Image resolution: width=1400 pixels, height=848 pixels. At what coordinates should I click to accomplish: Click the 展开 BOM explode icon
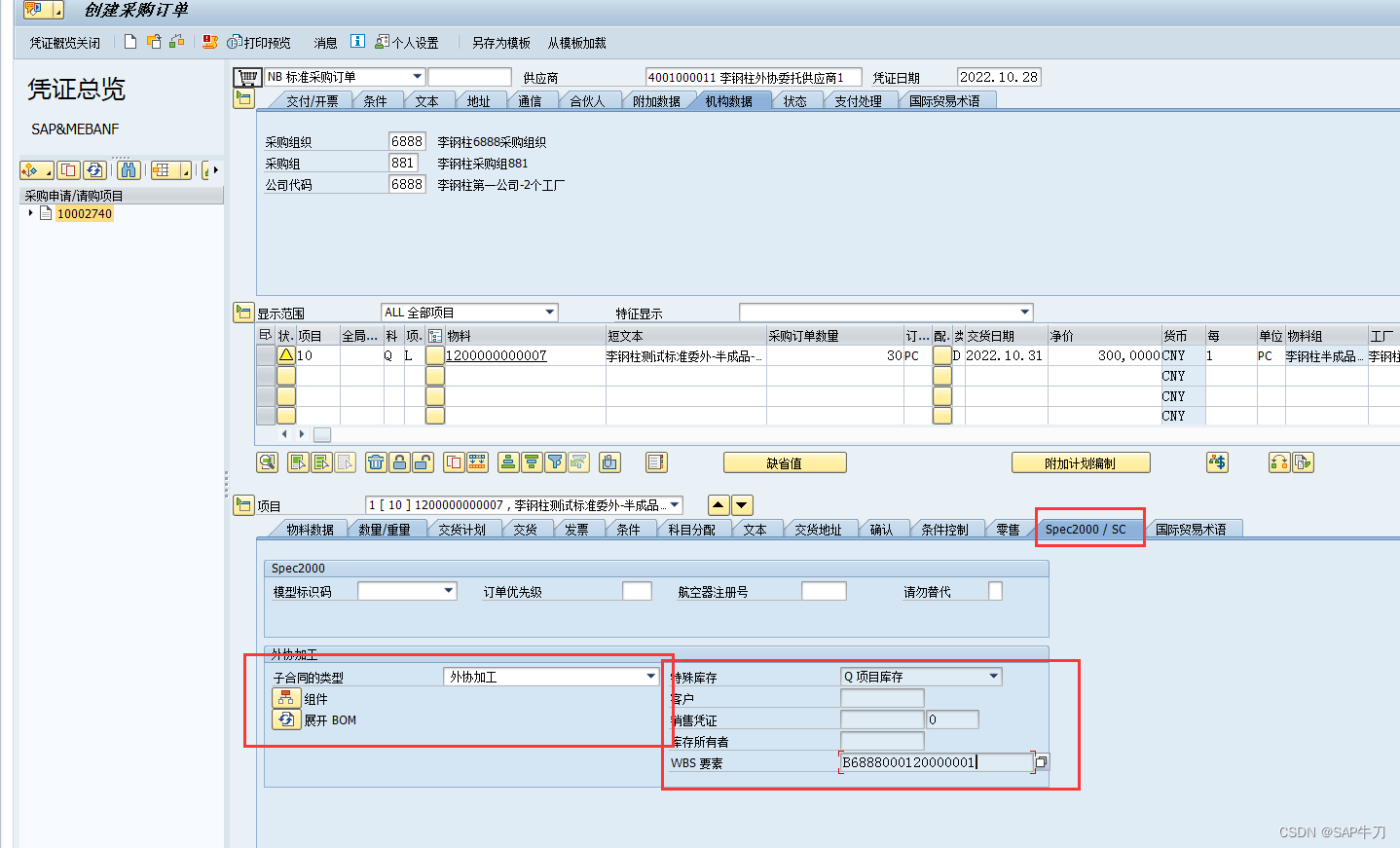(x=285, y=719)
